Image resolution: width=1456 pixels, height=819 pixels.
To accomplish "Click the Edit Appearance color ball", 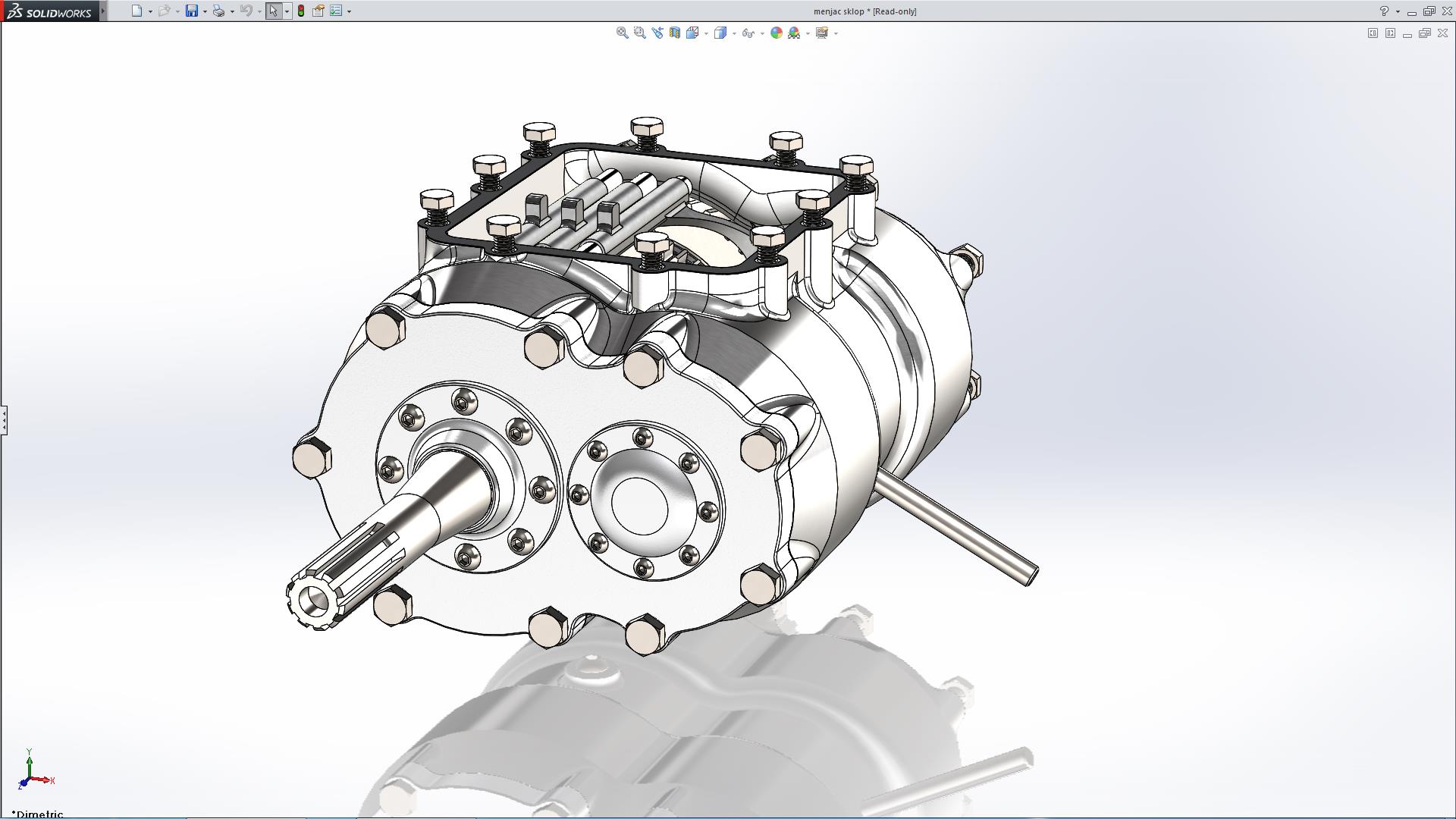I will point(776,33).
